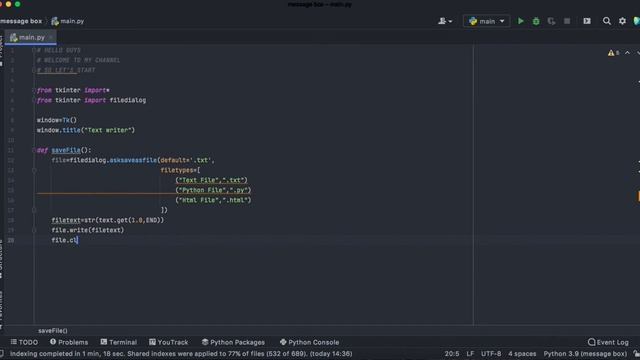Change the LF line separator
Screen dimensions: 640x360
470,353
